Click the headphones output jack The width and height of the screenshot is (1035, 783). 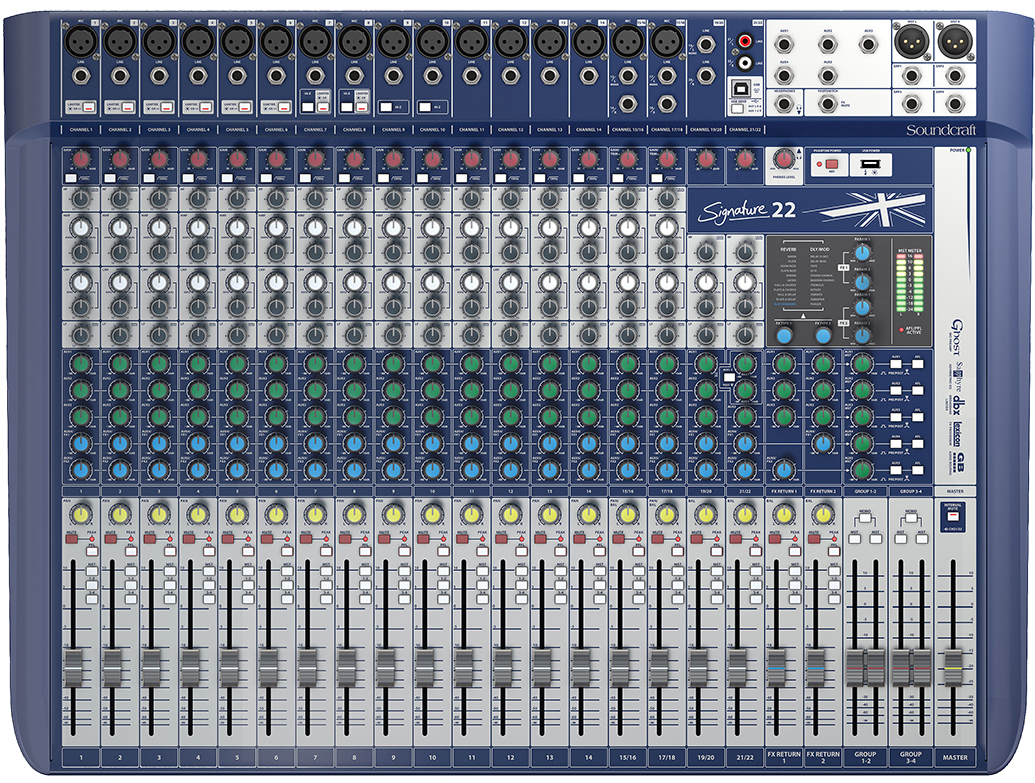point(784,104)
